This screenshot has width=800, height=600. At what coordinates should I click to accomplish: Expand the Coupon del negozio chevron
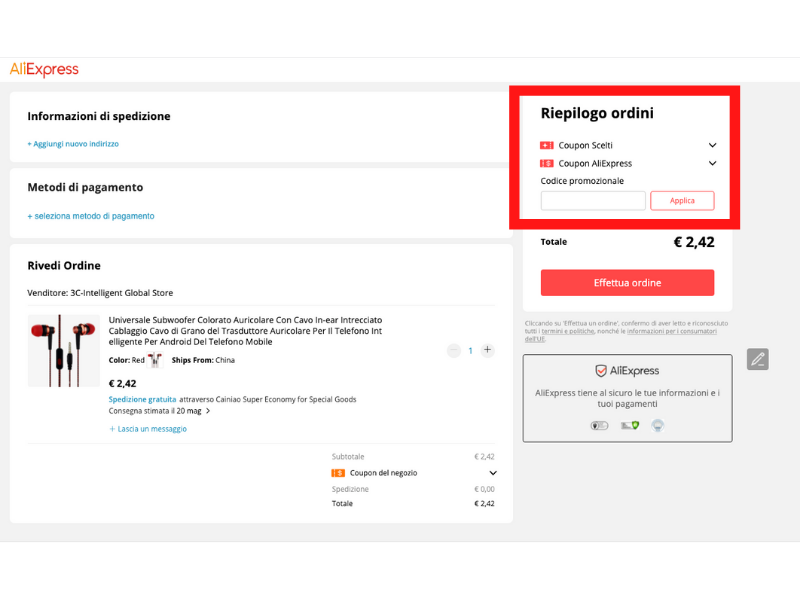493,473
